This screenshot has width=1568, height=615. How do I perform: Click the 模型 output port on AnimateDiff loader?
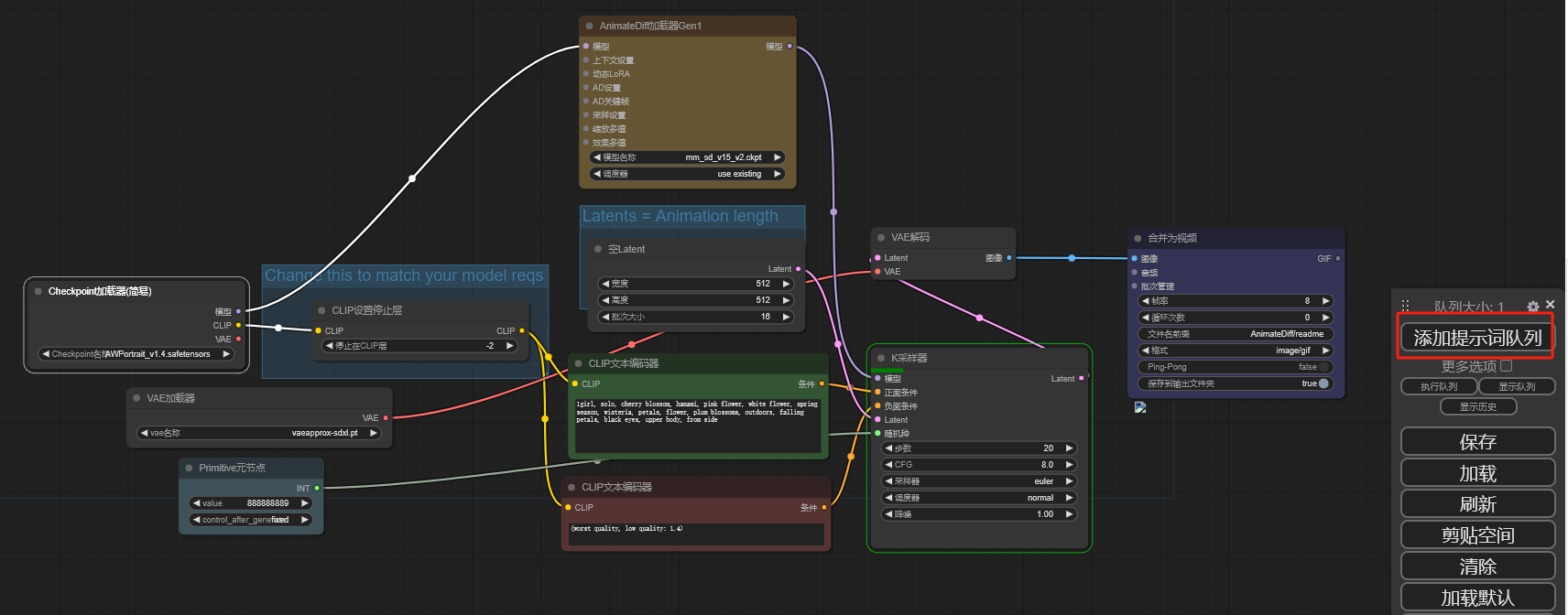pyautogui.click(x=789, y=46)
